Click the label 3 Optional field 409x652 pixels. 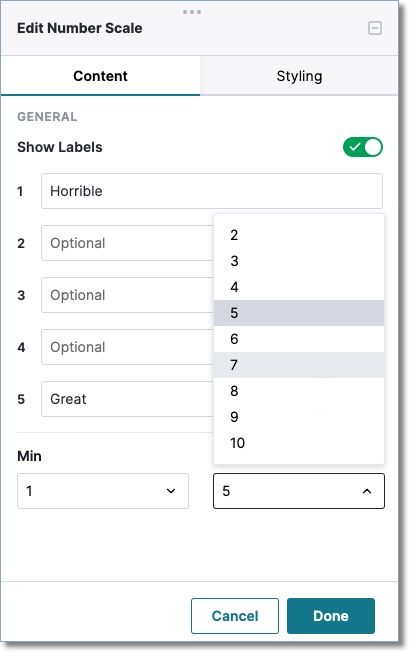point(127,295)
